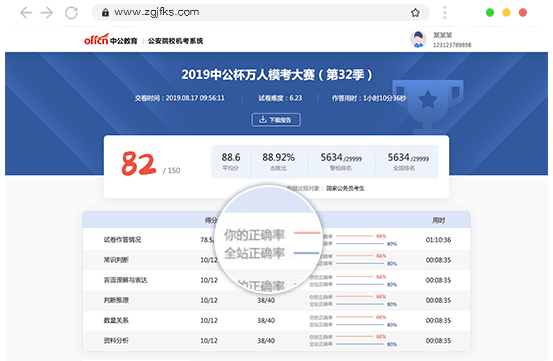The image size is (553, 361).
Task: Reload the page with the refresh icon
Action: pyautogui.click(x=71, y=13)
